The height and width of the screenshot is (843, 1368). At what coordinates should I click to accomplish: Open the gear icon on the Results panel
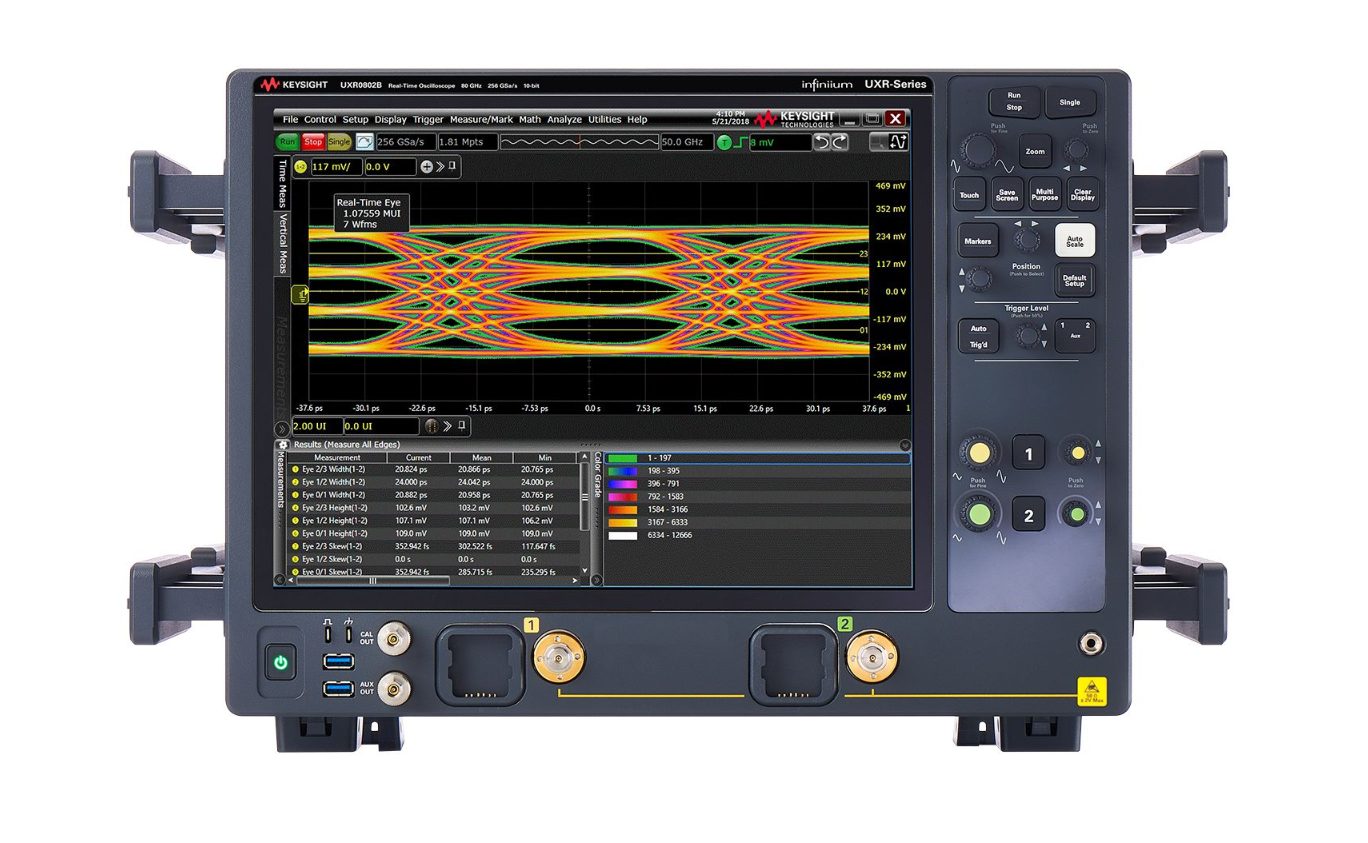(x=284, y=444)
